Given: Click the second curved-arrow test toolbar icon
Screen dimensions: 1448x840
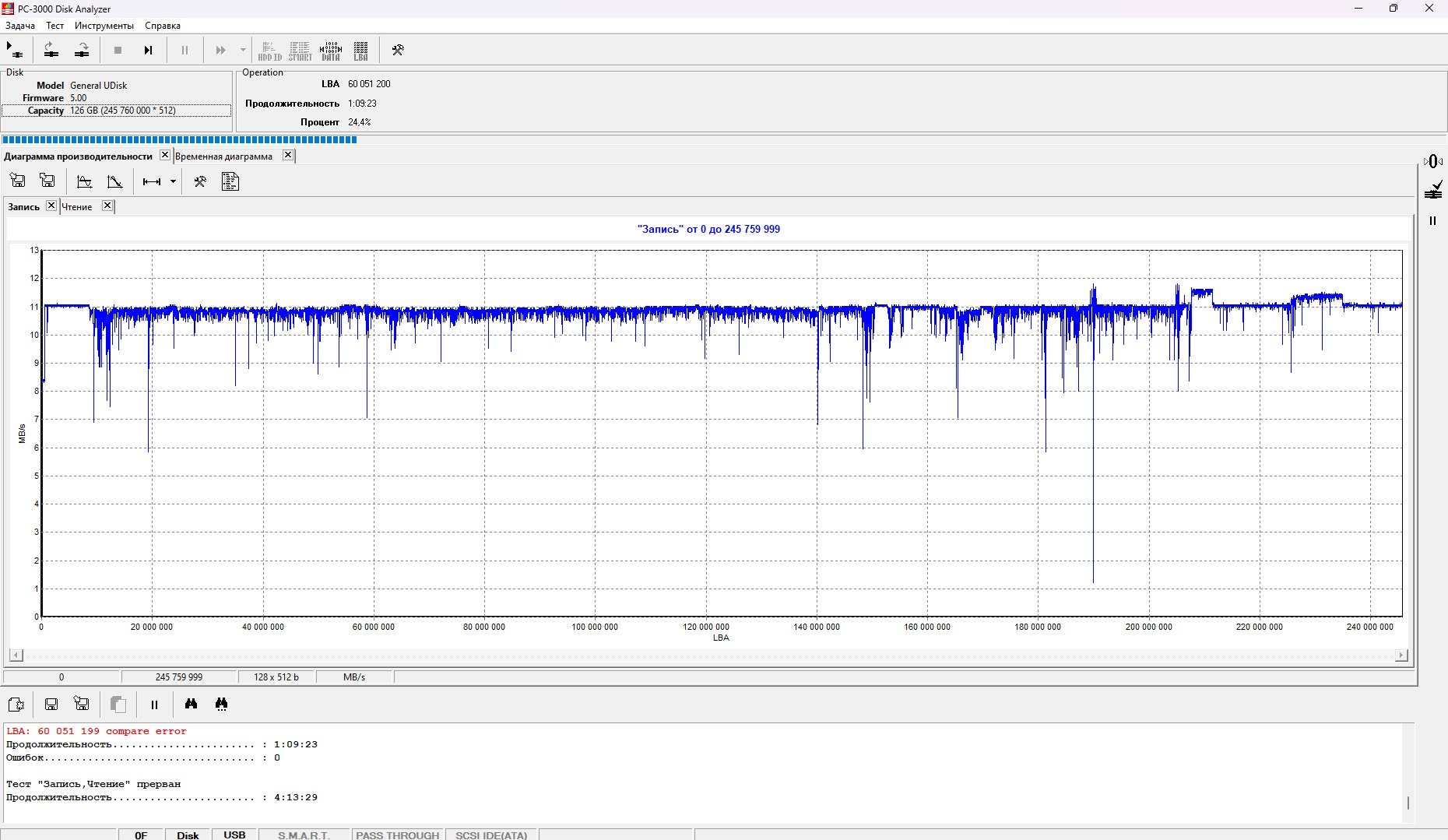Looking at the screenshot, I should pyautogui.click(x=82, y=50).
